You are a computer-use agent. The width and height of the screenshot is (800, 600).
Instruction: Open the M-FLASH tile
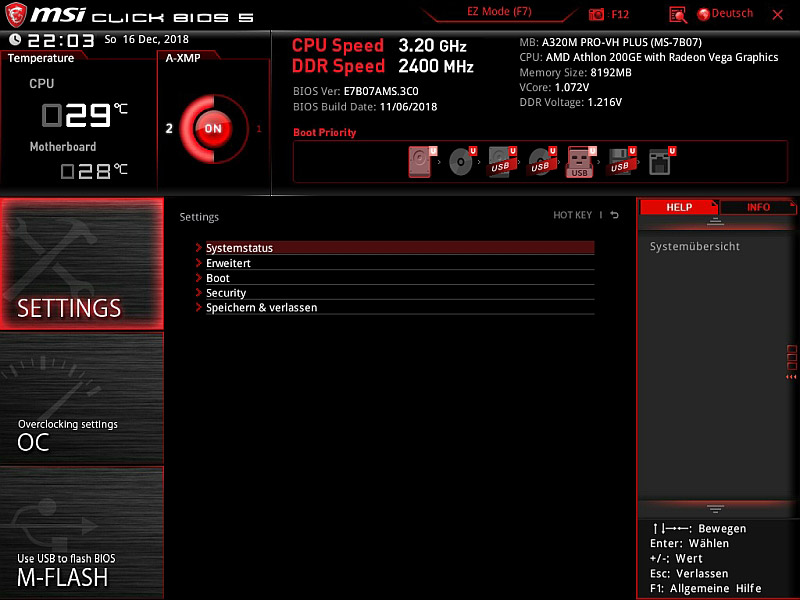(82, 532)
